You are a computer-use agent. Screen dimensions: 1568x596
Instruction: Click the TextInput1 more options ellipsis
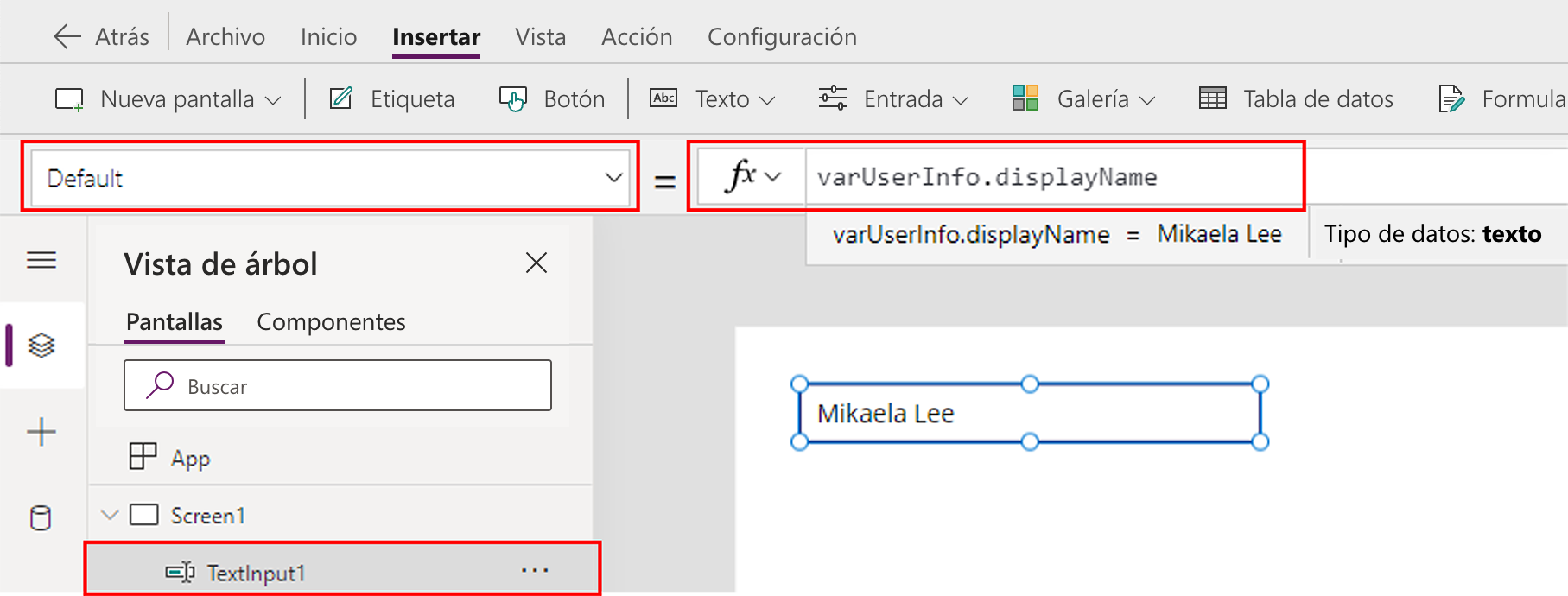535,570
